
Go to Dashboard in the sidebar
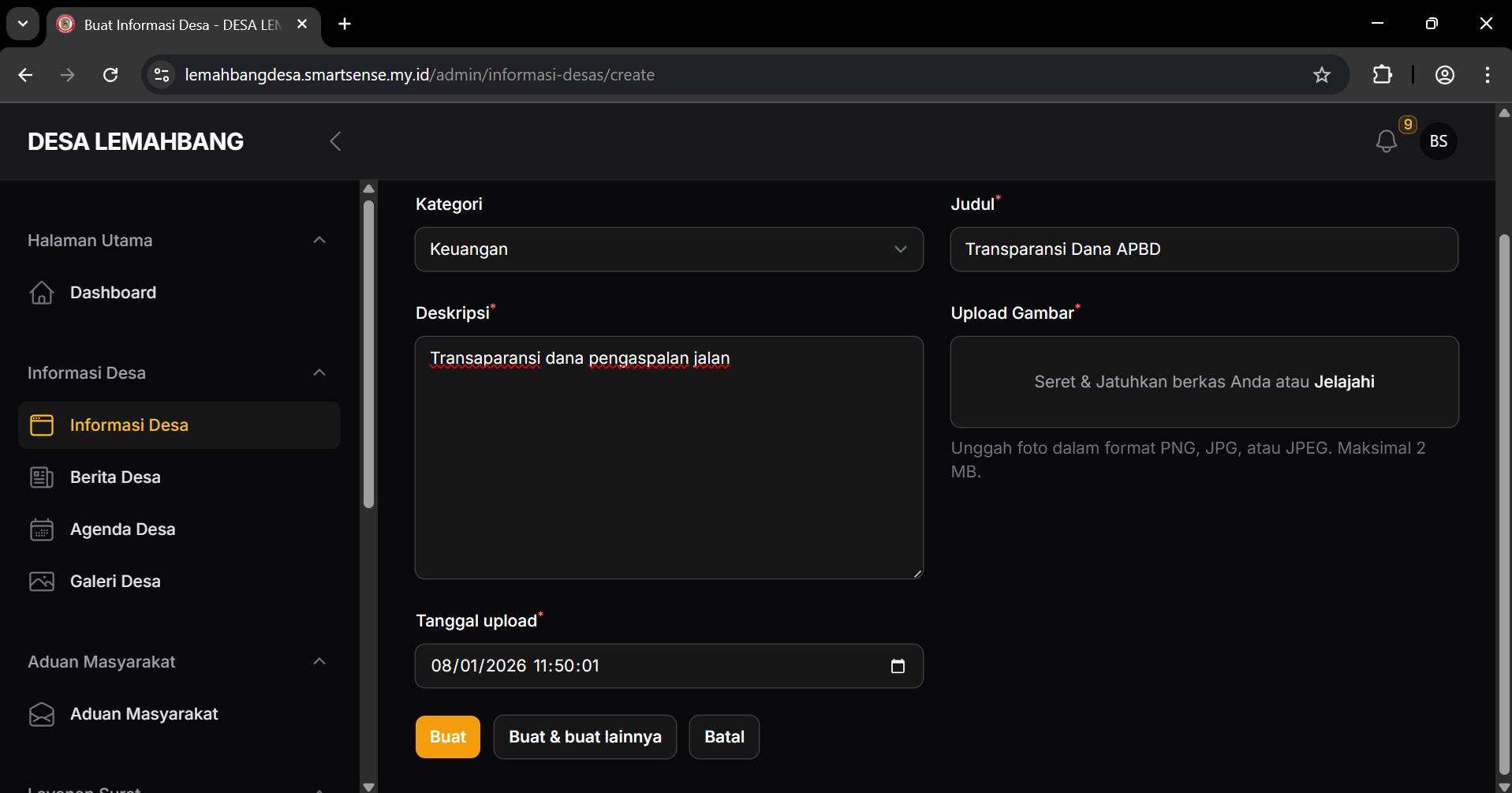[113, 293]
